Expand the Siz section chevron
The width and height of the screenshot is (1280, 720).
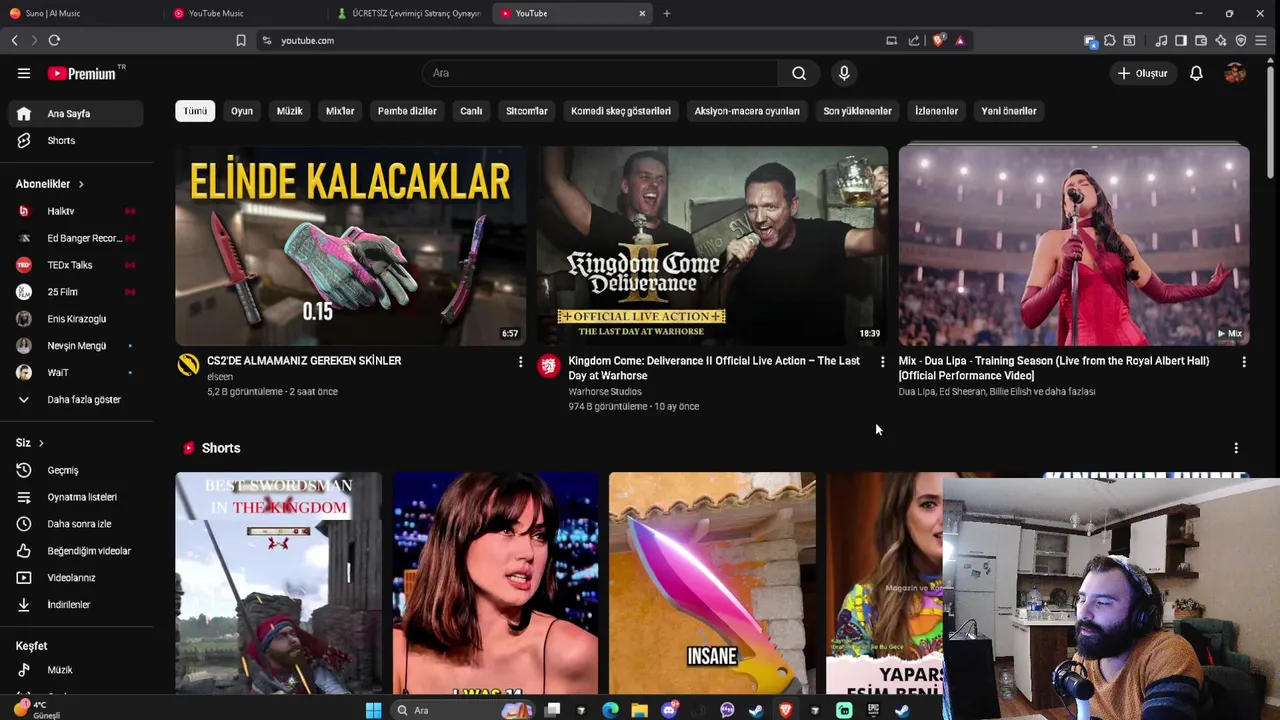coord(41,443)
